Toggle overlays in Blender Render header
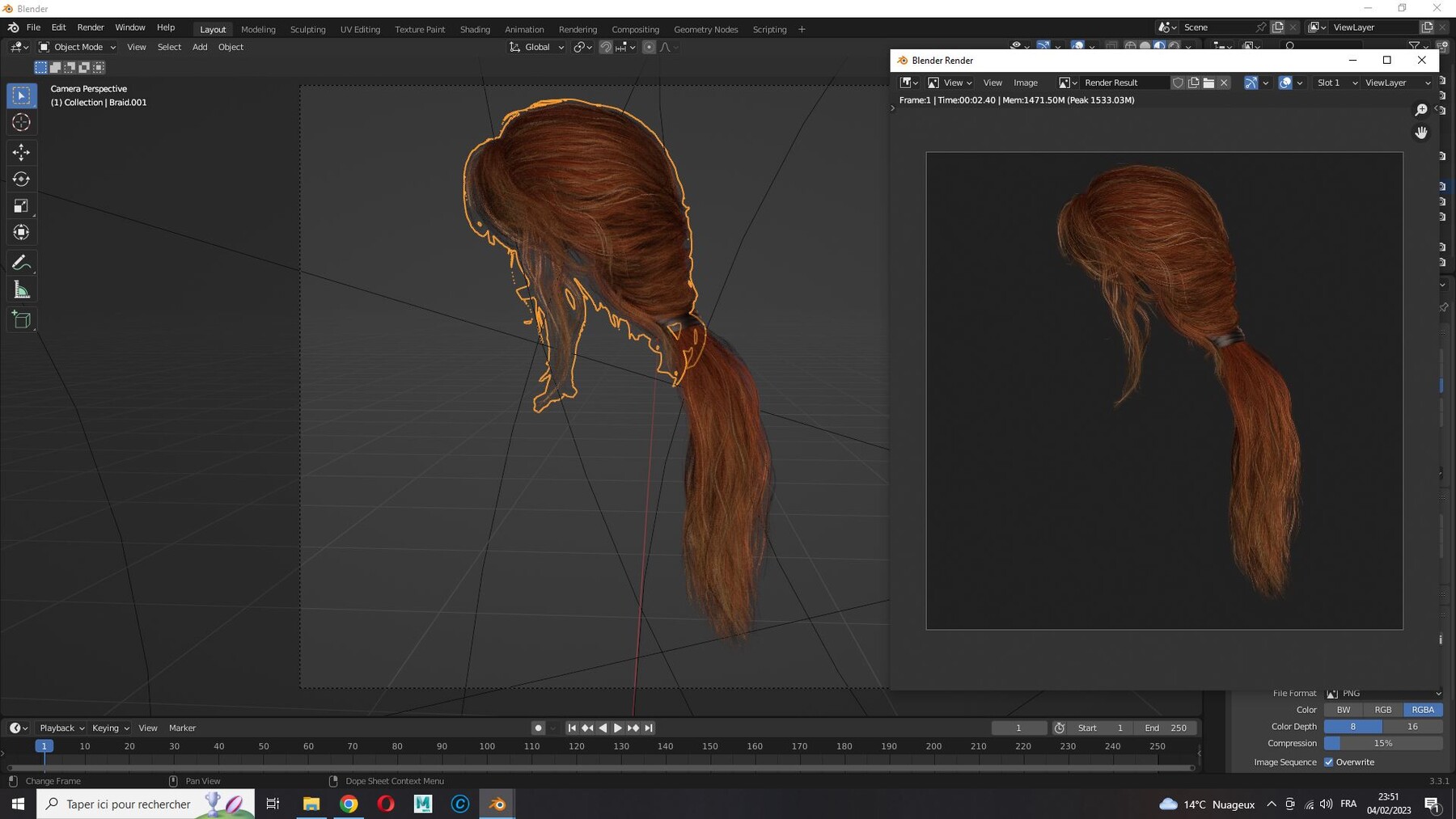This screenshot has height=819, width=1456. click(1285, 82)
